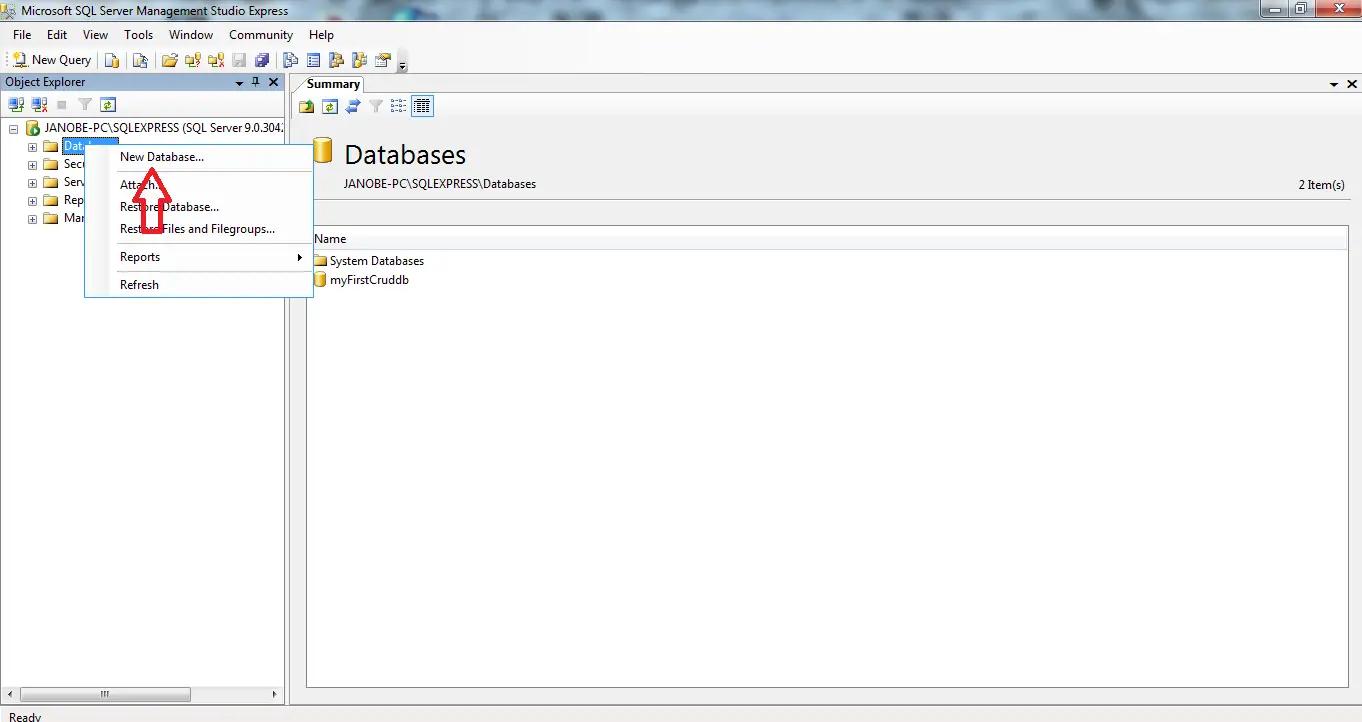Choose Attach... from the context menu
1362x722 pixels.
[x=199, y=185]
